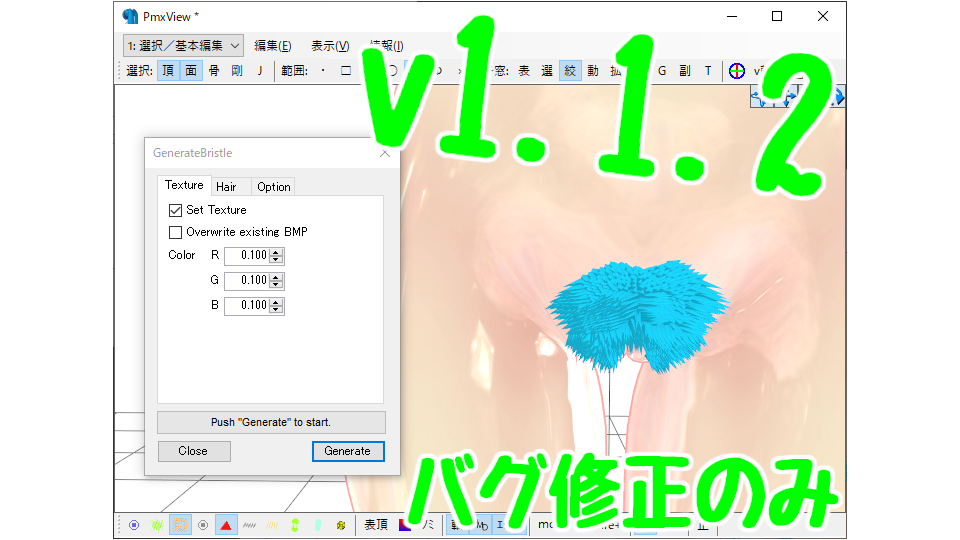This screenshot has width=960, height=540.
Task: Increase the B color value
Action: [276, 302]
